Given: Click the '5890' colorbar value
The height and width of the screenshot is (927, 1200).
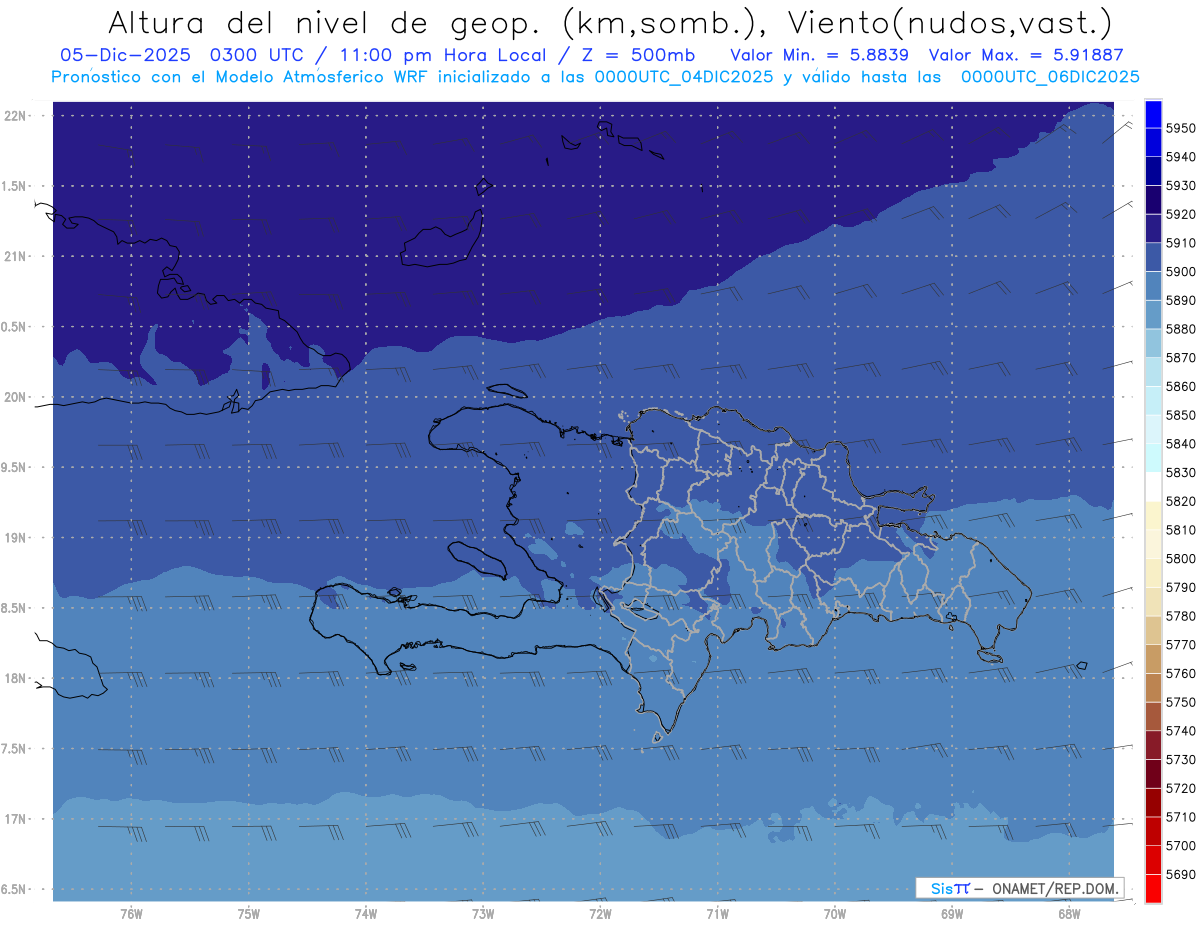Looking at the screenshot, I should point(1181,300).
